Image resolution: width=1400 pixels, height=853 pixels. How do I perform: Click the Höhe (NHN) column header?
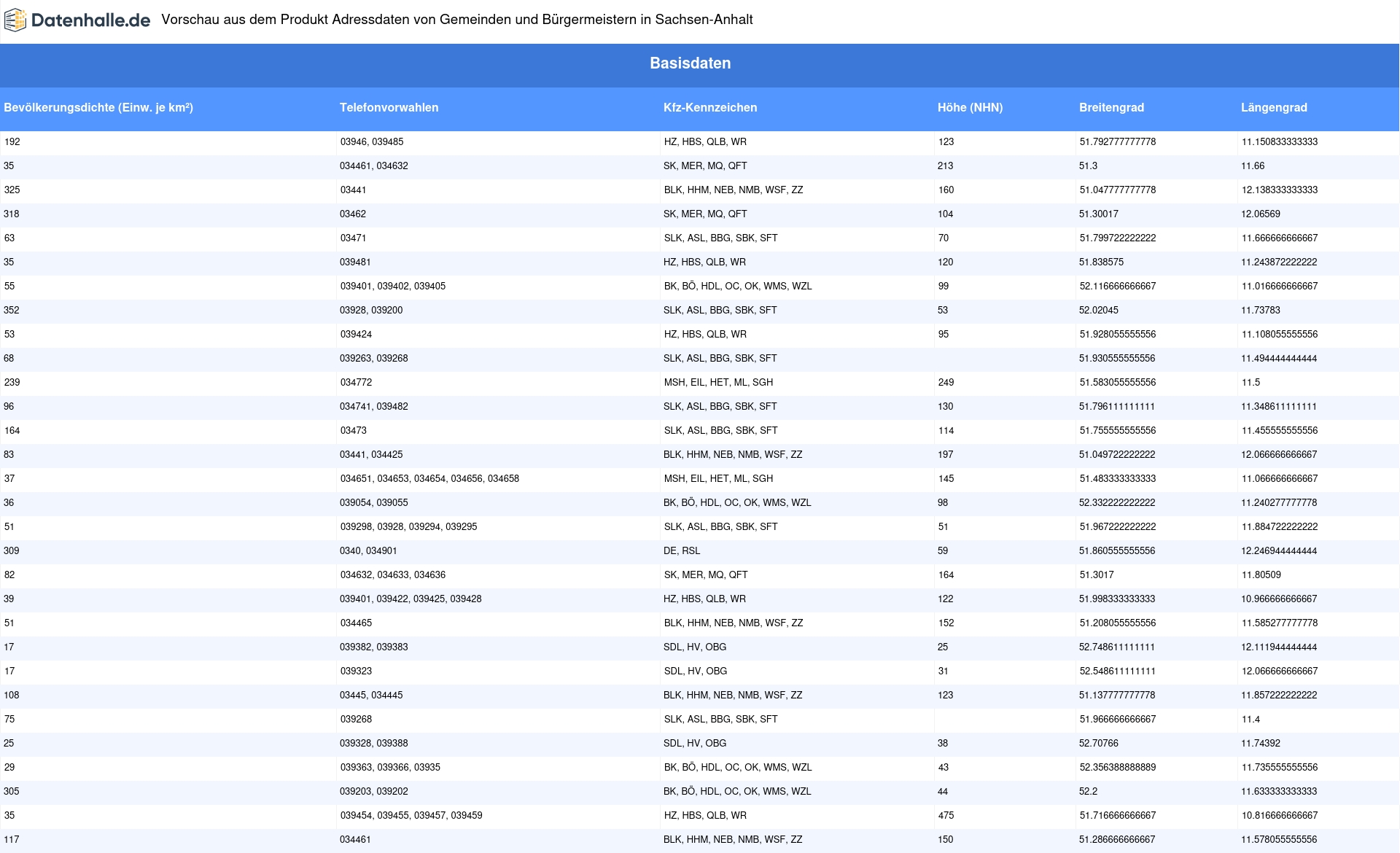point(970,108)
